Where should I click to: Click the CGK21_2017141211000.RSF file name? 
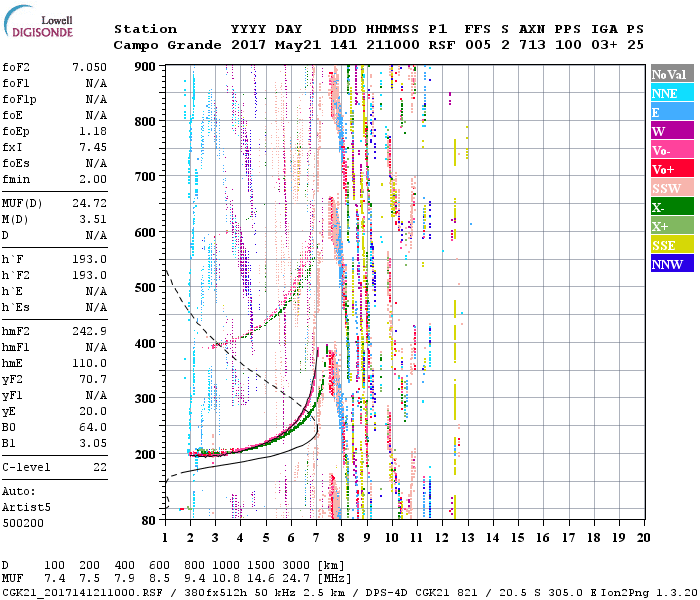pos(82,593)
